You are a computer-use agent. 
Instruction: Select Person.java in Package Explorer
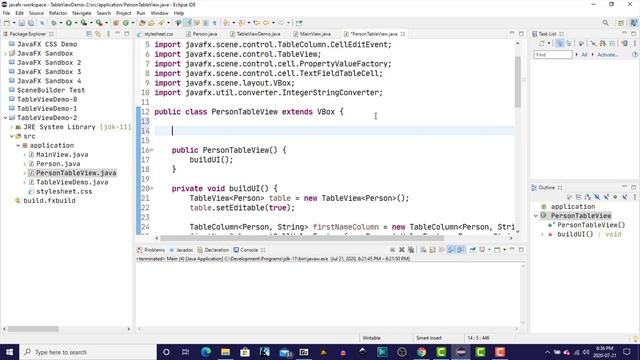point(58,164)
